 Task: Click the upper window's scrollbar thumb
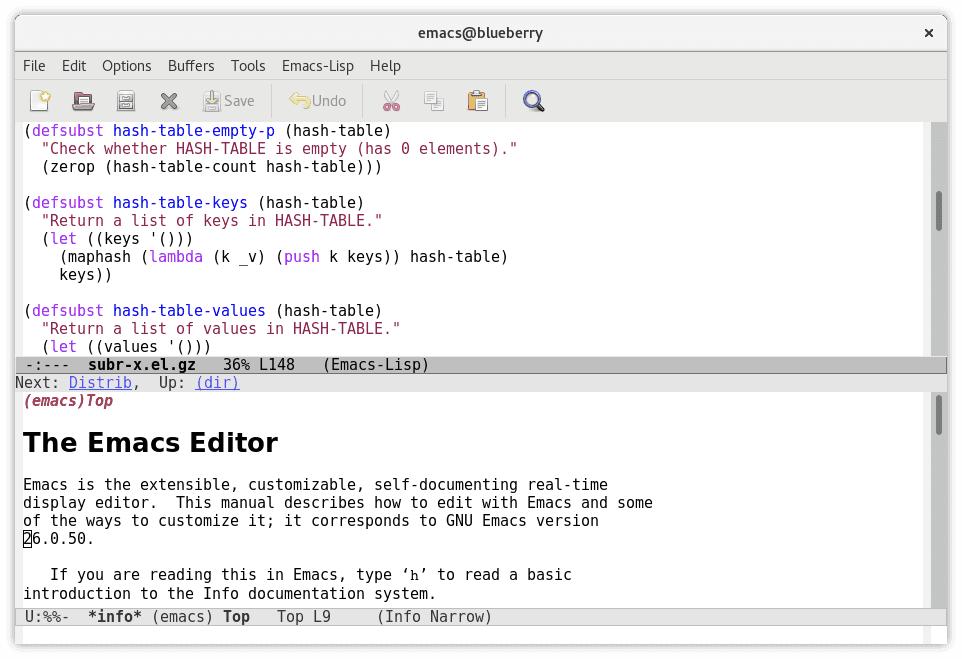tap(938, 210)
